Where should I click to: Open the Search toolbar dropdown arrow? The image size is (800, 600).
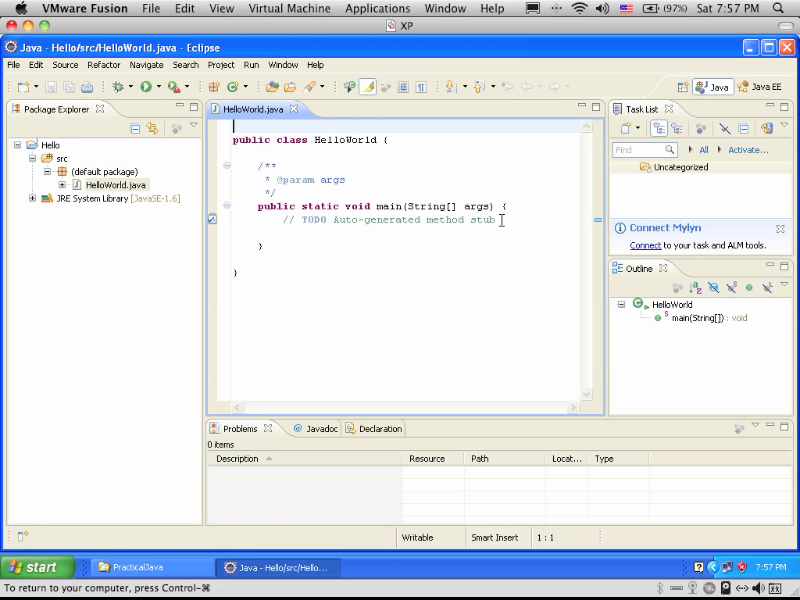tap(322, 87)
